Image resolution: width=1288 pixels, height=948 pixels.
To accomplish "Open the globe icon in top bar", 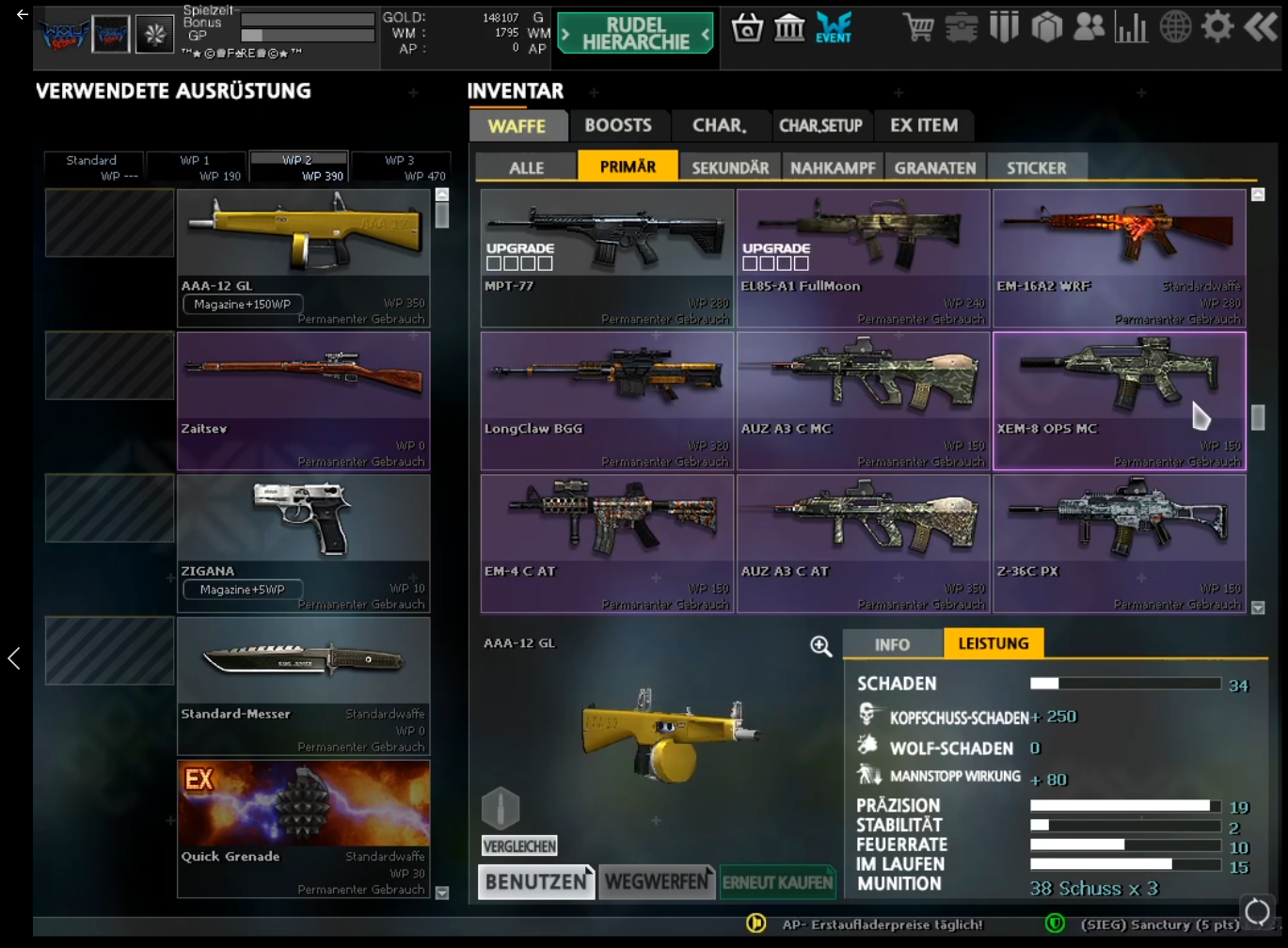I will 1174,27.
